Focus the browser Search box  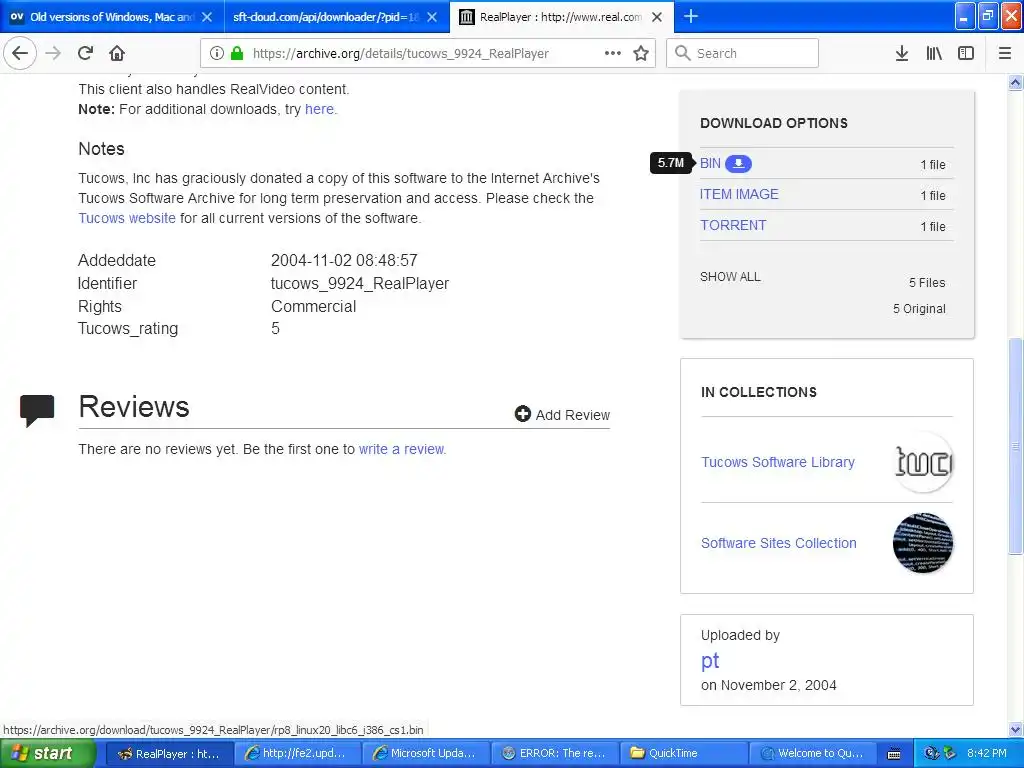tap(743, 54)
